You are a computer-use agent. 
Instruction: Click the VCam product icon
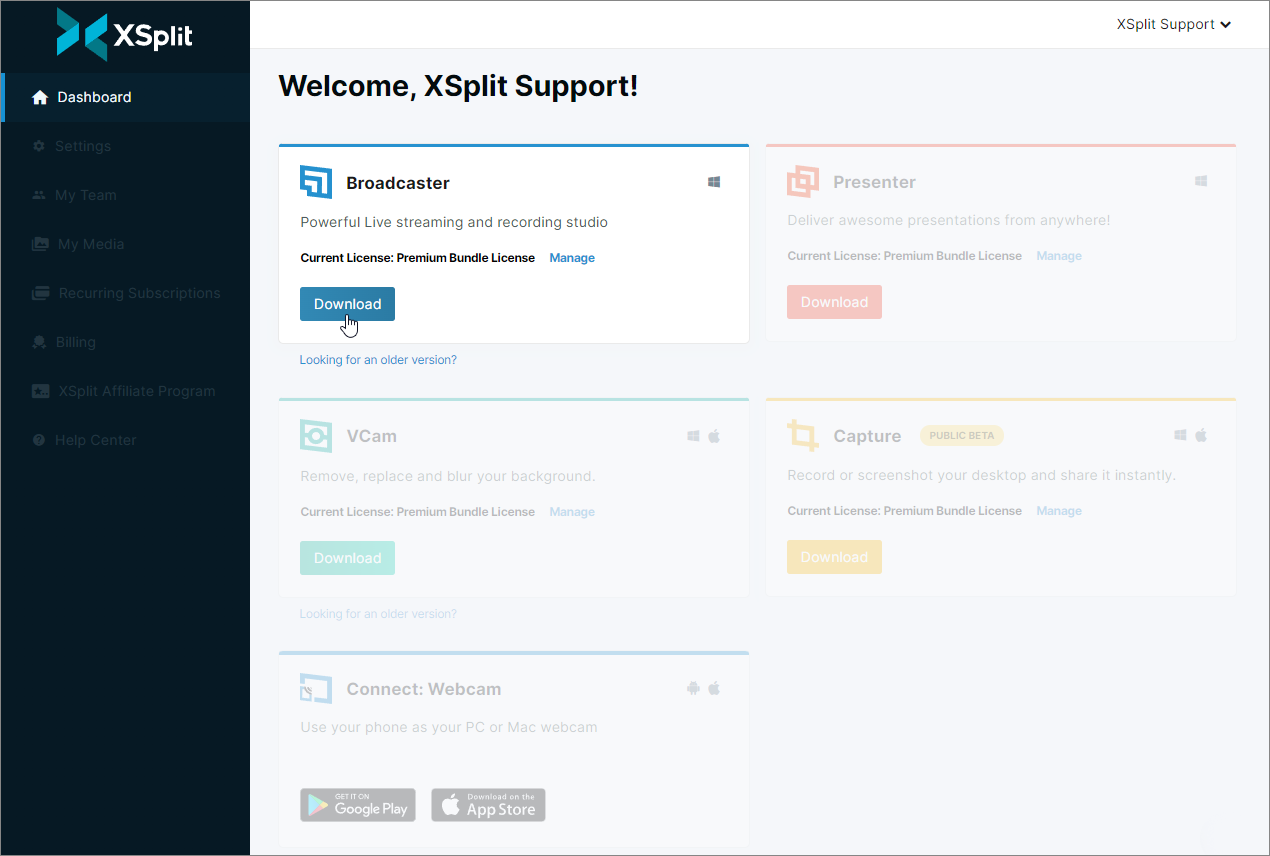click(x=316, y=436)
